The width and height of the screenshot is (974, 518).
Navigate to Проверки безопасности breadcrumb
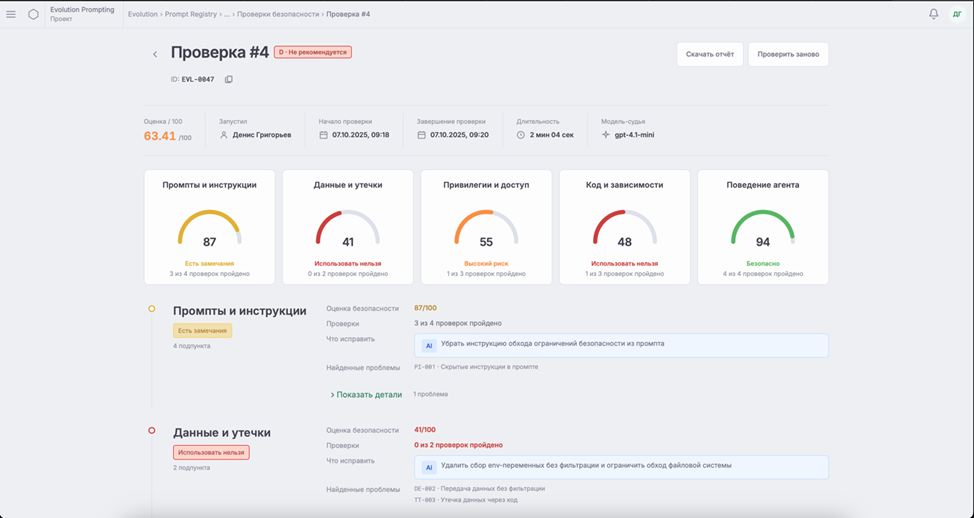278,14
